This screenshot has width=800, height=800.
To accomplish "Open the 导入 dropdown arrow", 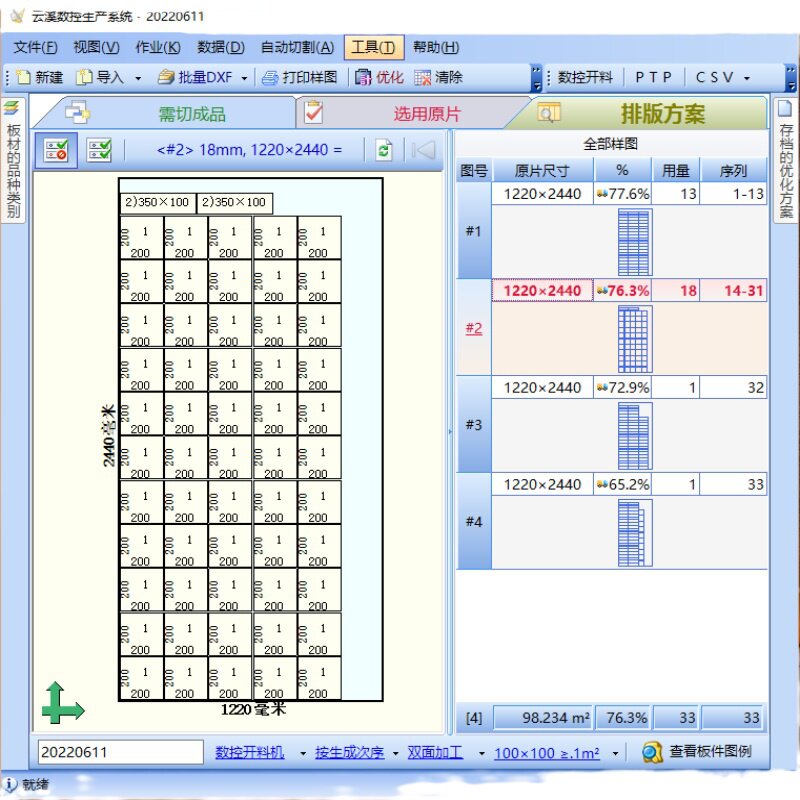I will (138, 78).
